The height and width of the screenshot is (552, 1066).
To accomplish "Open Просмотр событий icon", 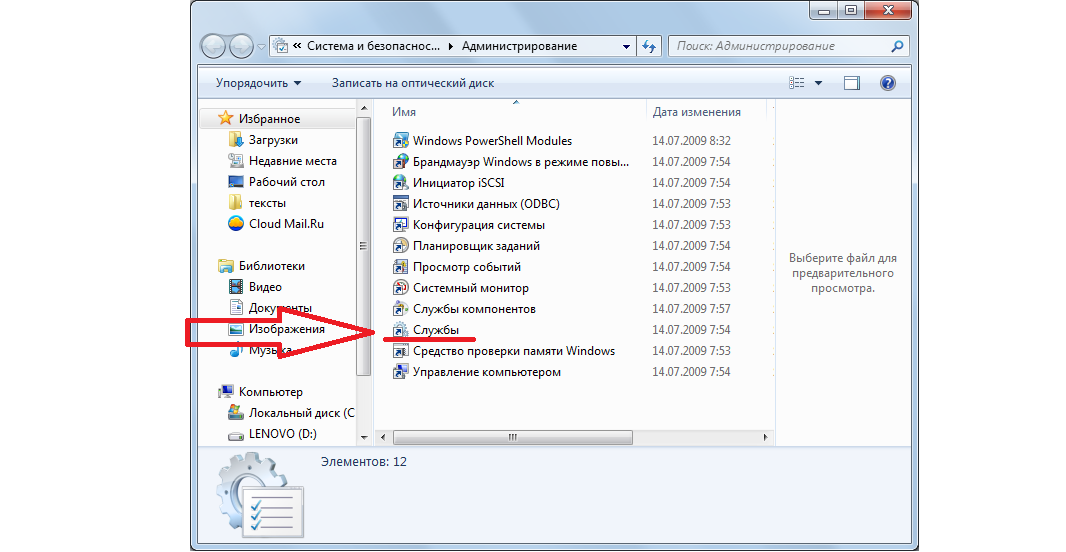I will click(x=400, y=267).
